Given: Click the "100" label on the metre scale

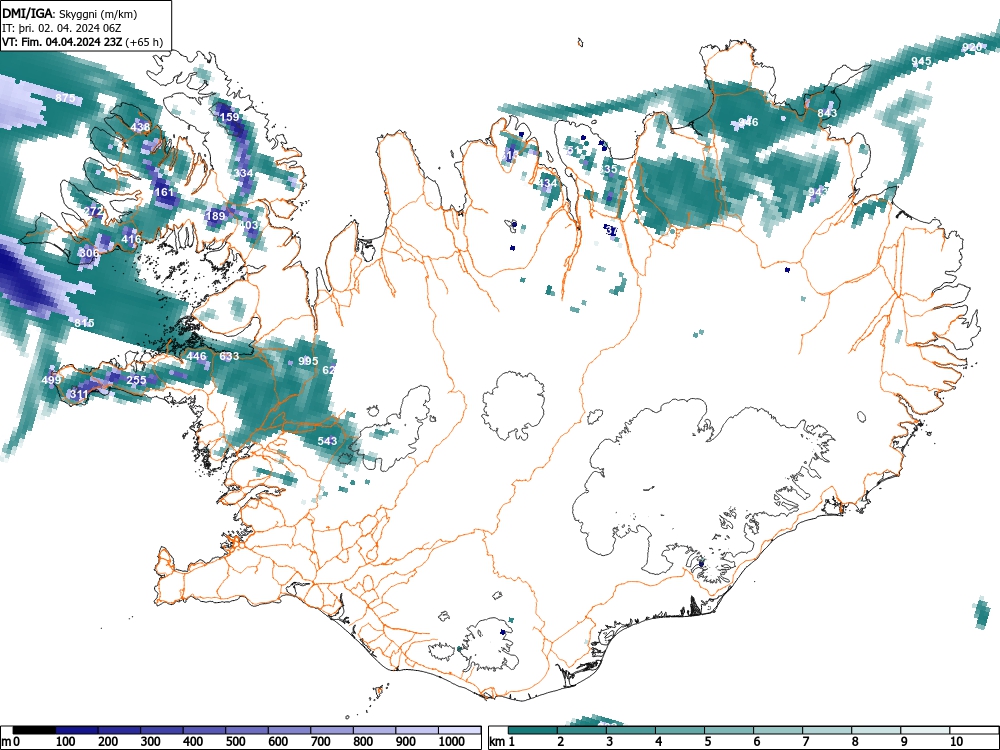Looking at the screenshot, I should [66, 742].
